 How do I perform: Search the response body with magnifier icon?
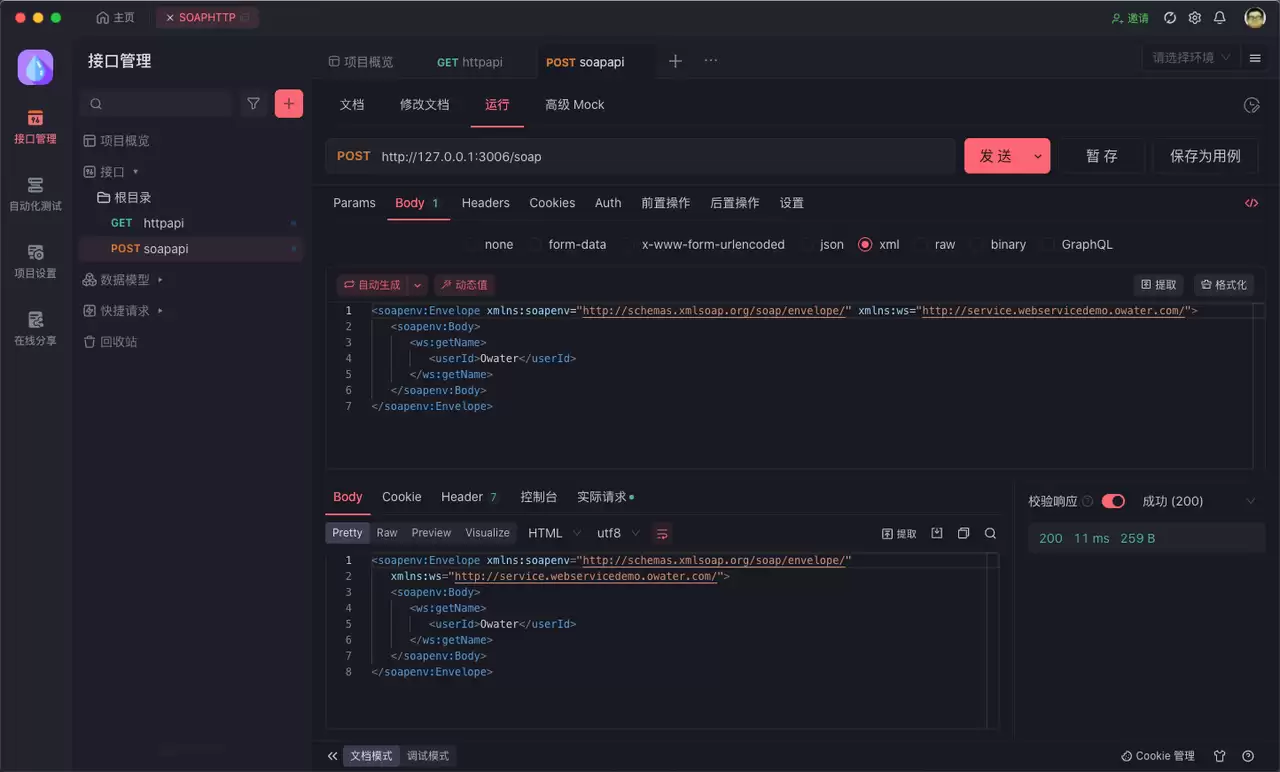(x=990, y=534)
